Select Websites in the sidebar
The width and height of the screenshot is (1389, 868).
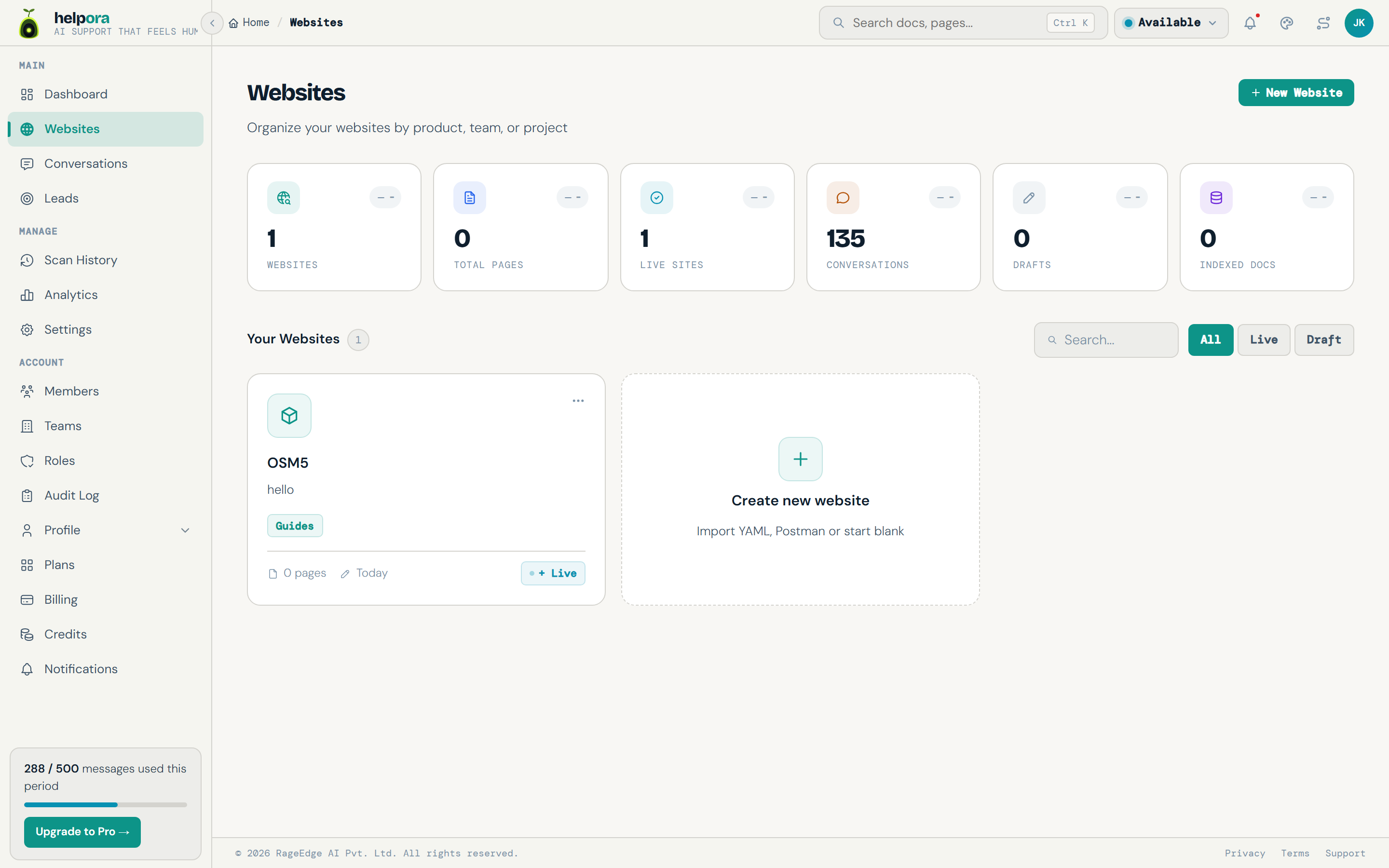click(x=106, y=129)
